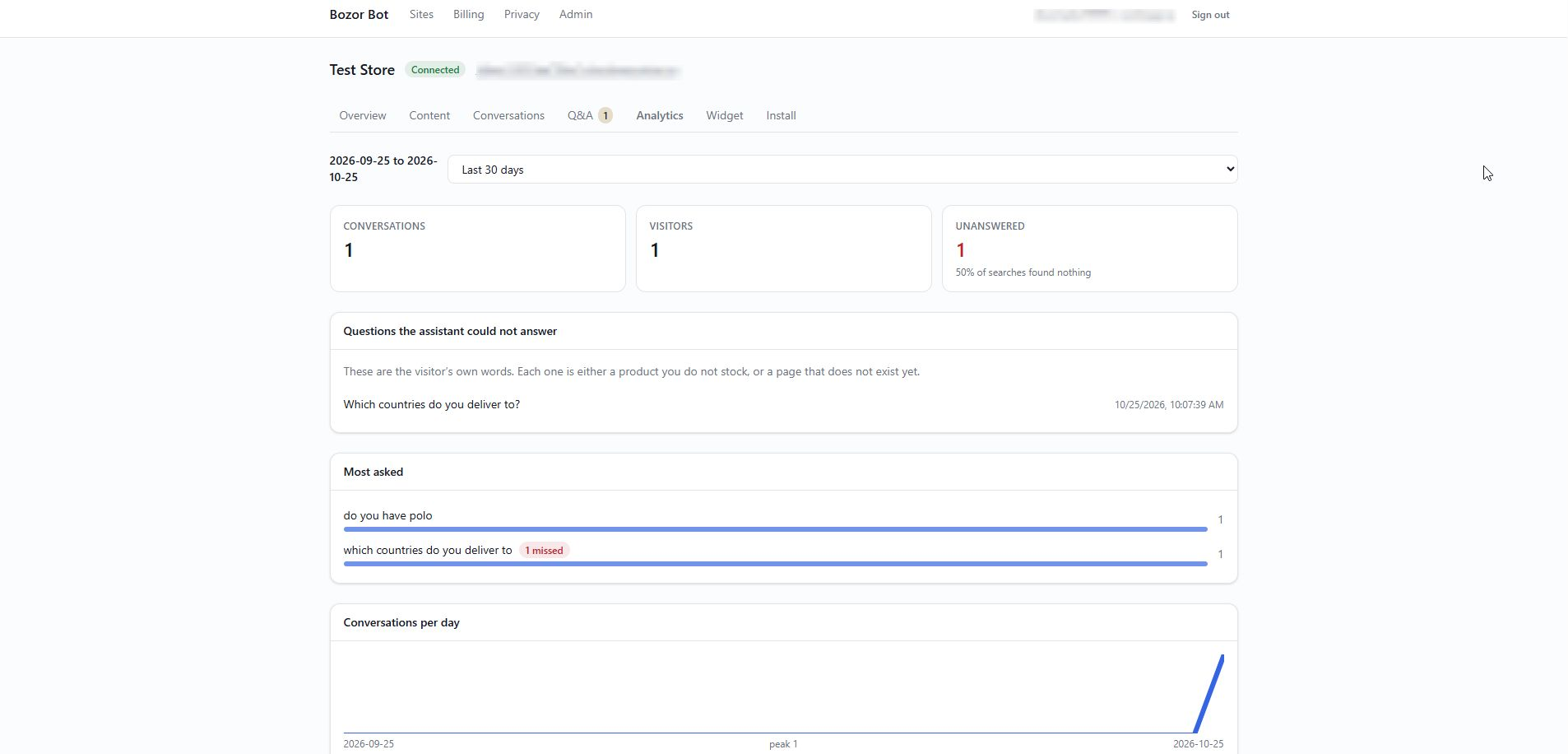Viewport: 1568px width, 754px height.
Task: Click the Q&A count badge showing 1
Action: point(605,115)
